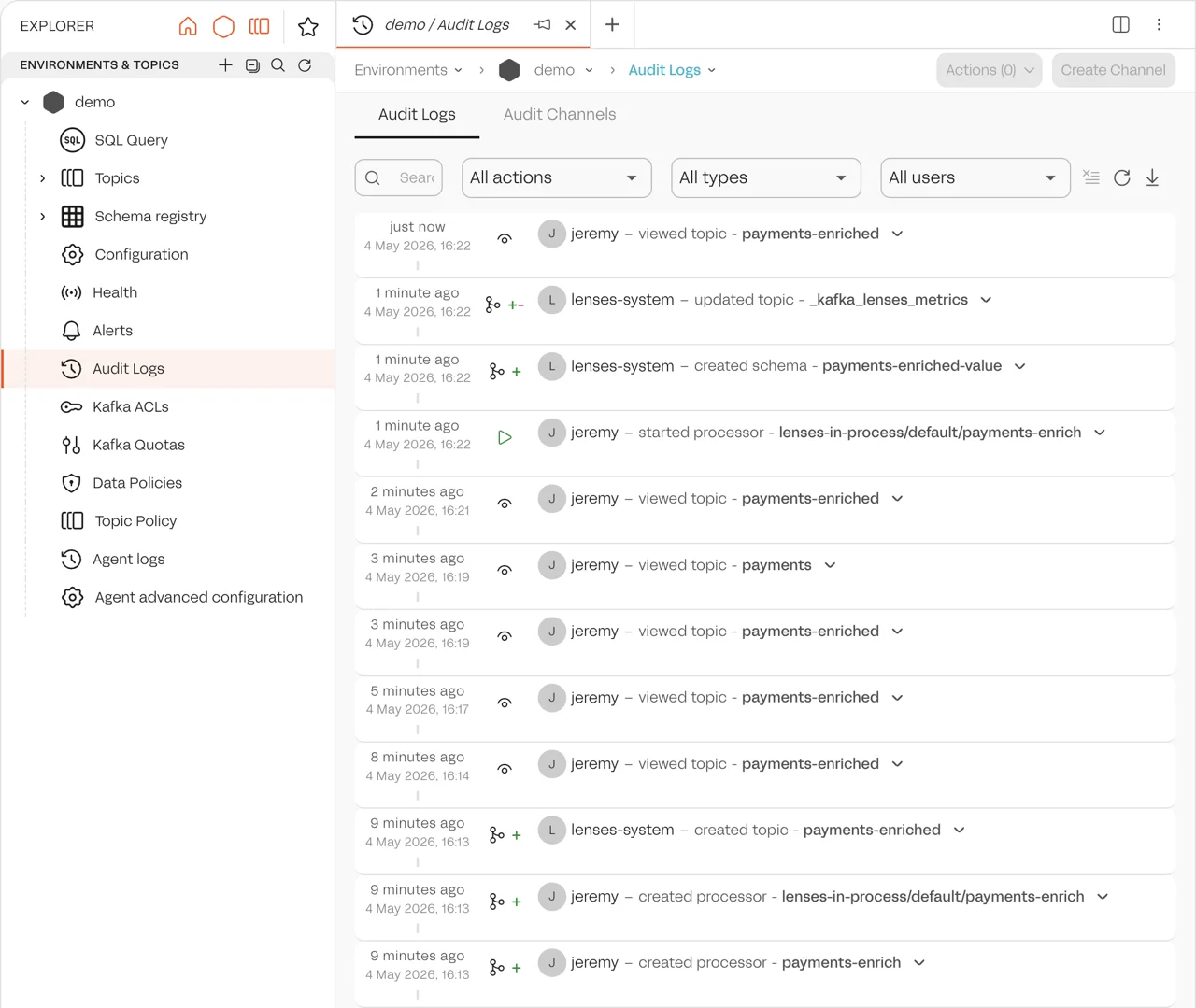Image resolution: width=1196 pixels, height=1008 pixels.
Task: Expand details of created topic payments-enriched entry
Action: point(959,830)
